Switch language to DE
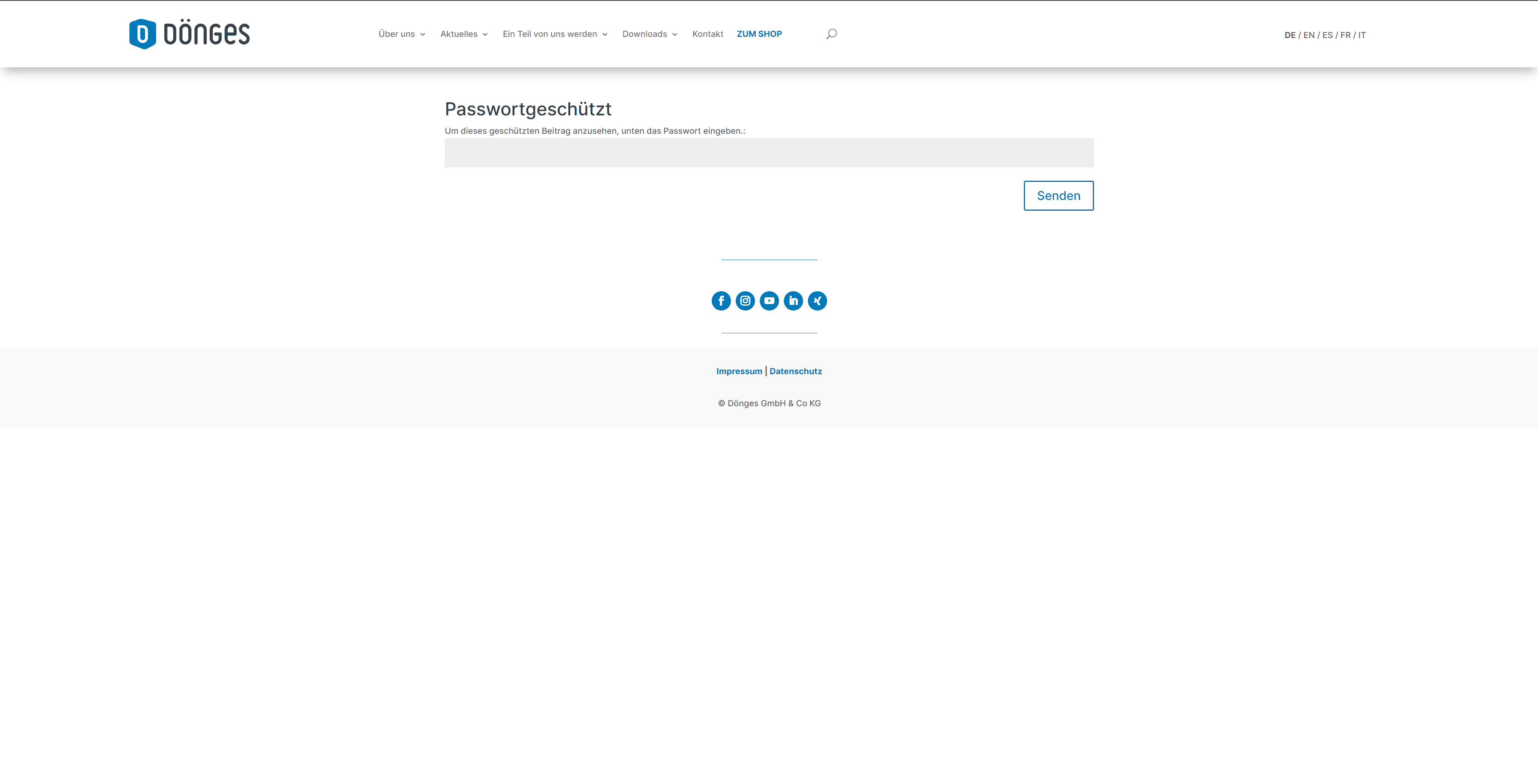Screen dimensions: 1538x784 [1290, 35]
